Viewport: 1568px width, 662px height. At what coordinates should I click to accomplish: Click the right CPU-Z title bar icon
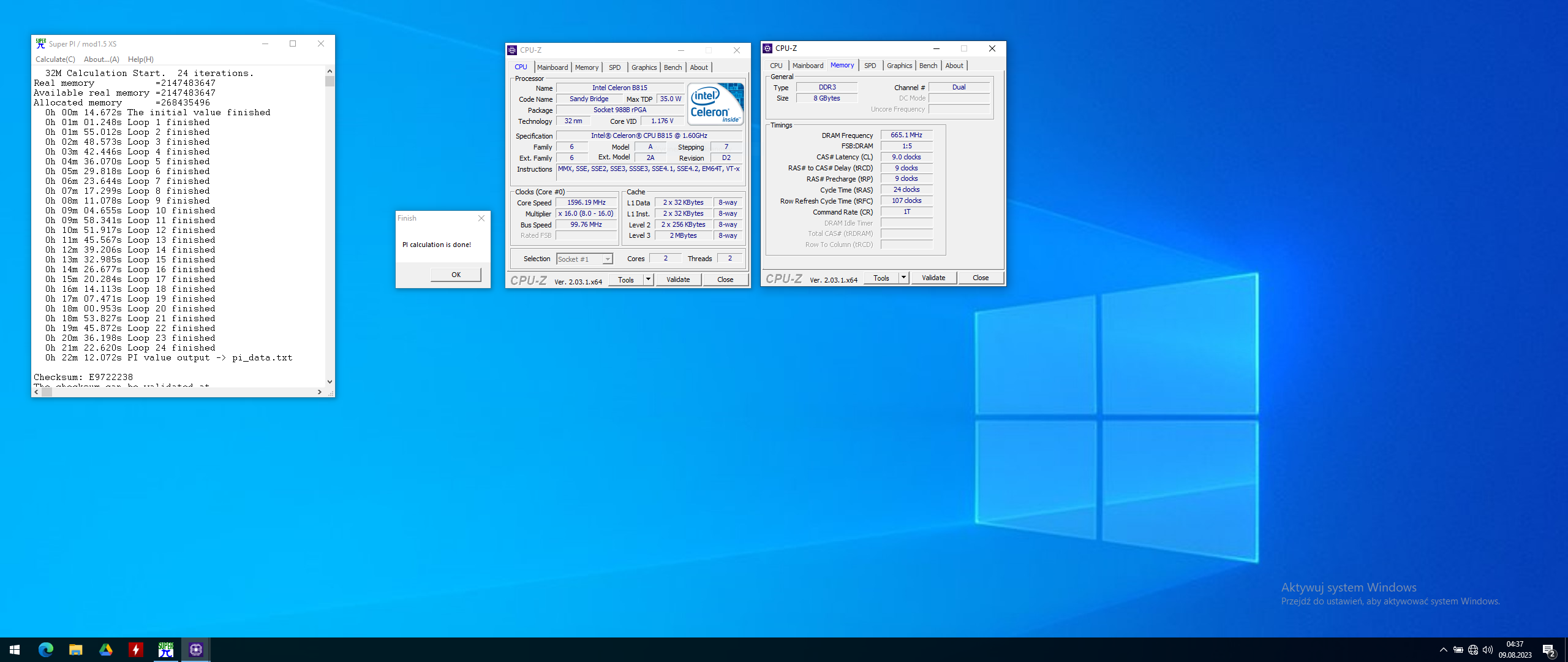[x=768, y=48]
